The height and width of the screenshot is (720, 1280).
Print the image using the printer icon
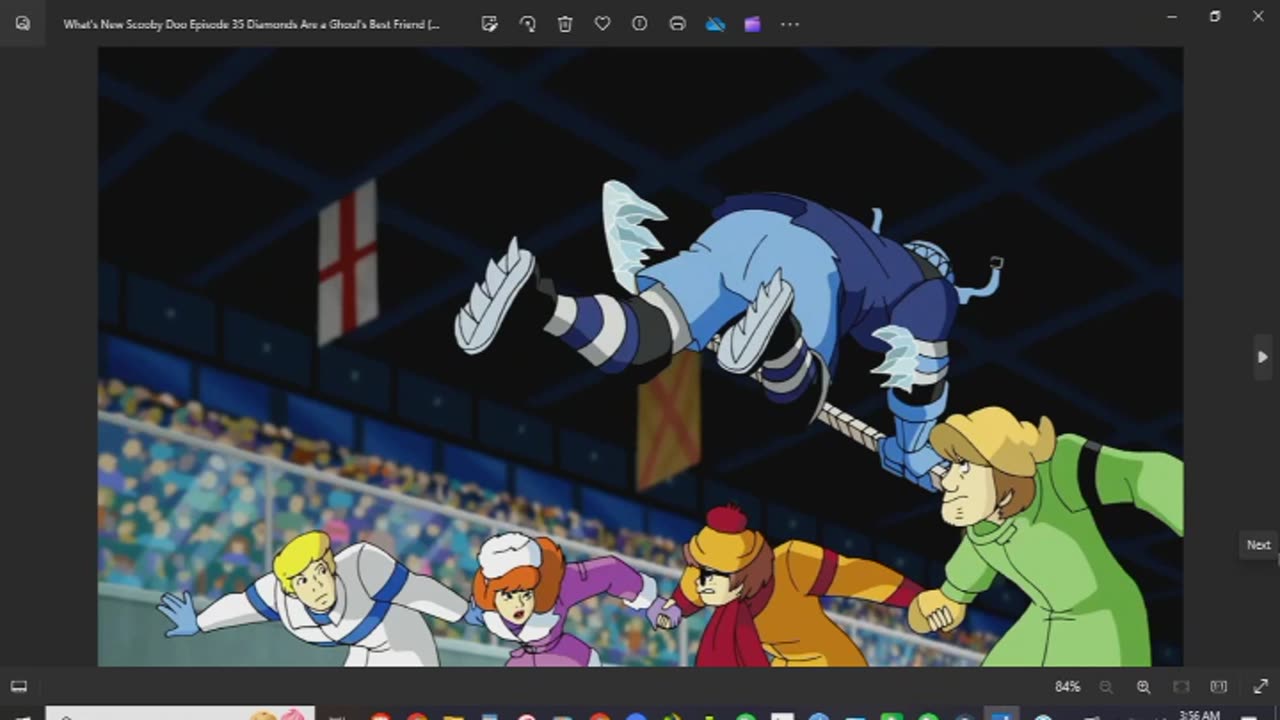click(677, 24)
